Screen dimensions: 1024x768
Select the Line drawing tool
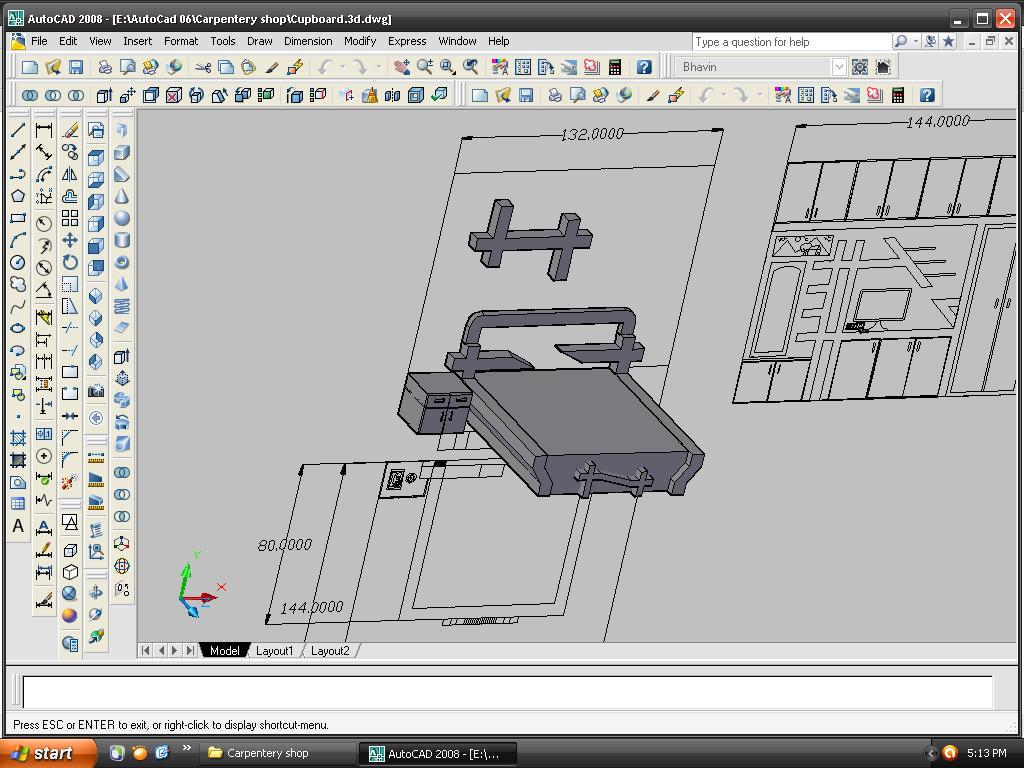click(18, 130)
